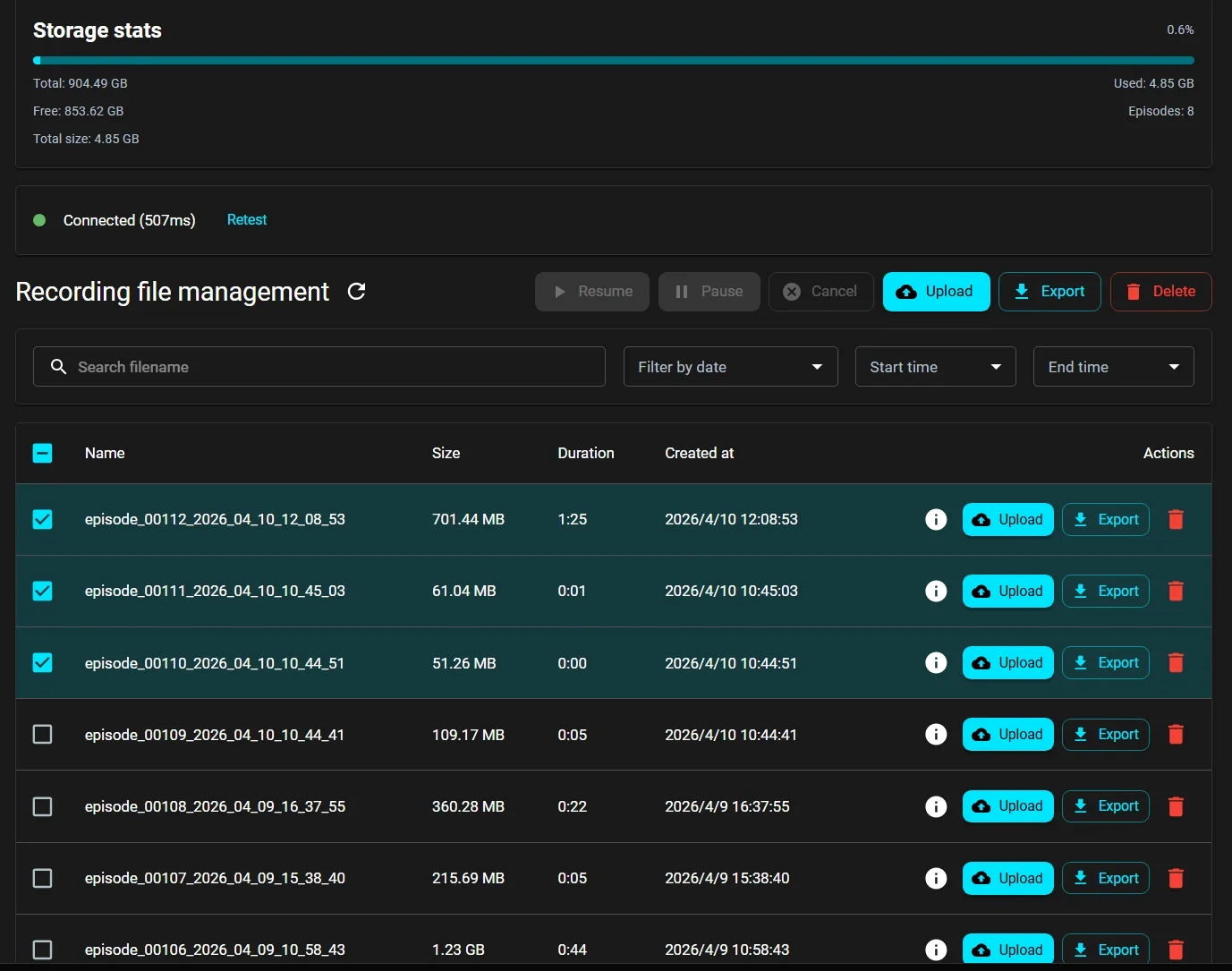Open info icon for episode_00109
Viewport: 1232px width, 971px height.
pyautogui.click(x=936, y=735)
